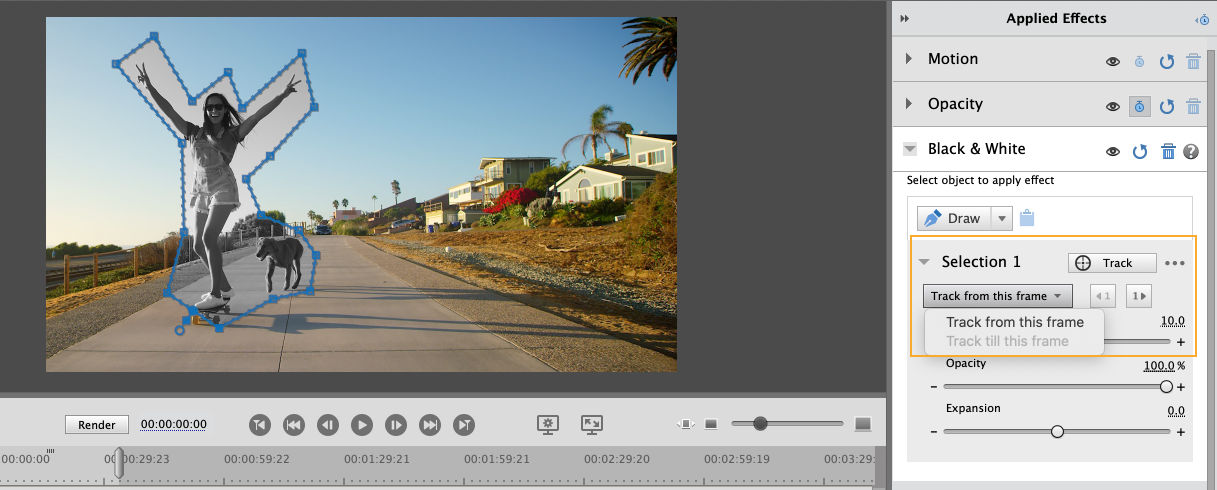Toggle animation stopwatch for Motion effect

[1139, 61]
